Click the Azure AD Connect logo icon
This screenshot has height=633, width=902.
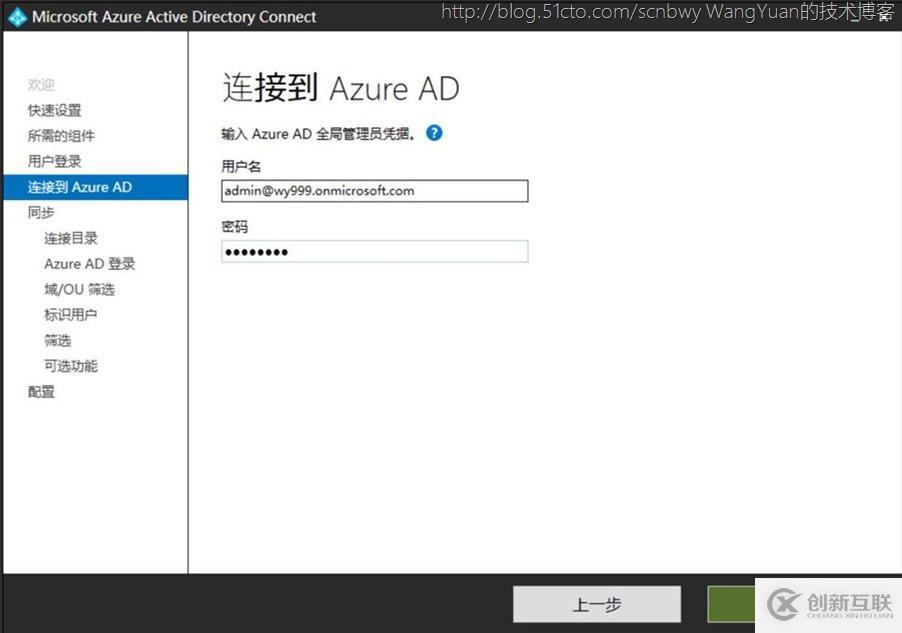[17, 17]
